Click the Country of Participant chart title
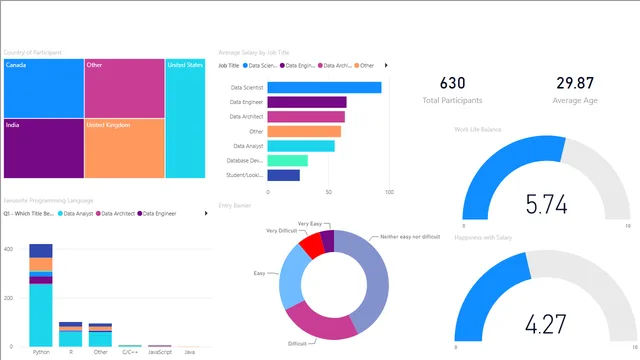The width and height of the screenshot is (640, 360). [x=33, y=52]
